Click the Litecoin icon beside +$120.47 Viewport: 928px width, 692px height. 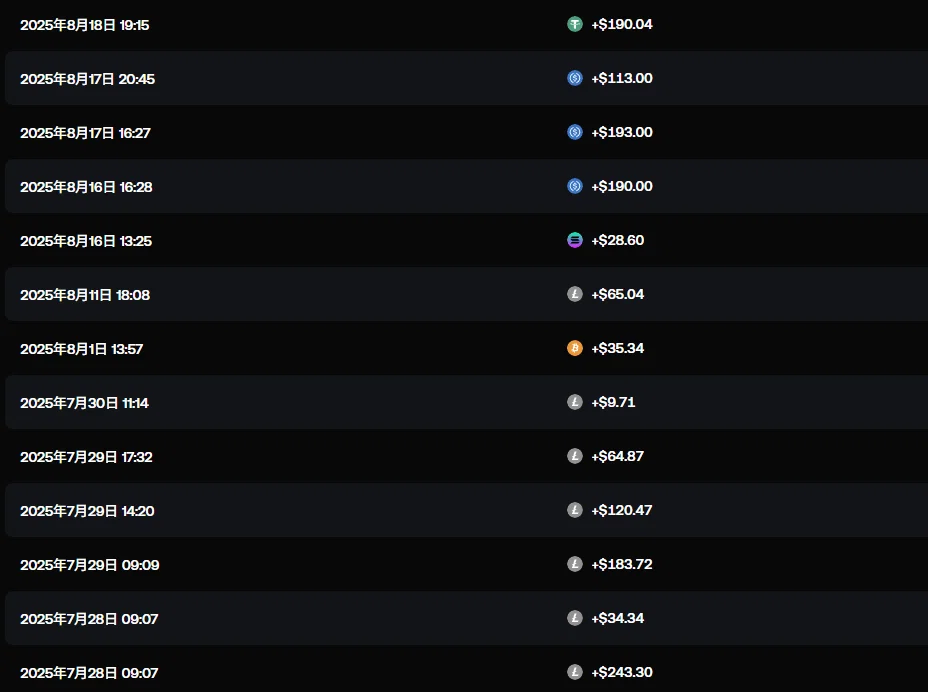[x=574, y=510]
